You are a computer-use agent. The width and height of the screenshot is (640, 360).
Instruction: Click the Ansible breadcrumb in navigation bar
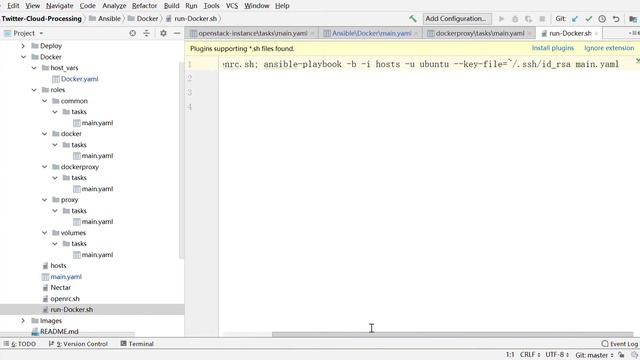tap(105, 19)
